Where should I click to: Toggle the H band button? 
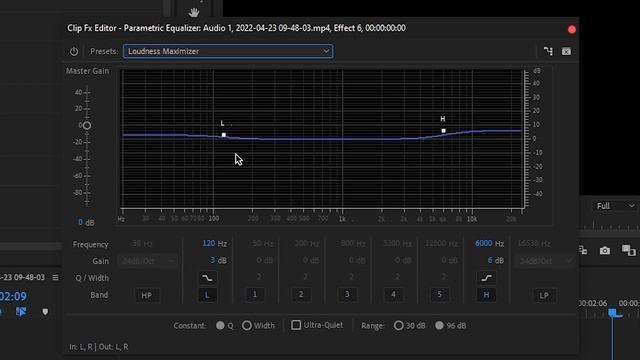pyautogui.click(x=486, y=295)
